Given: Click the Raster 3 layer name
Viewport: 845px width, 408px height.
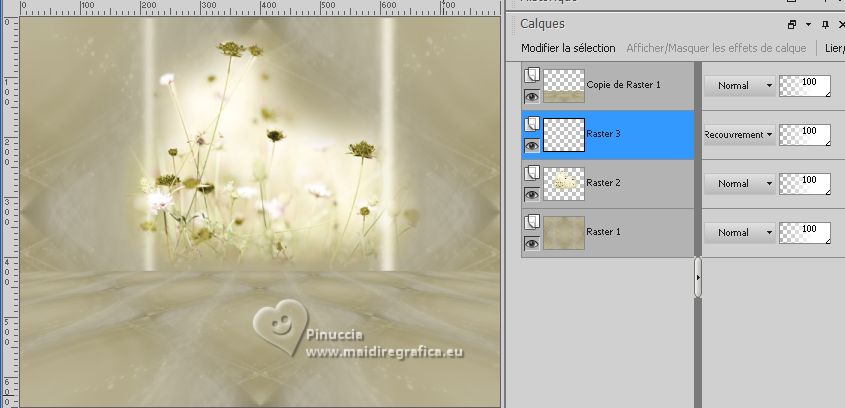Looking at the screenshot, I should 604,134.
